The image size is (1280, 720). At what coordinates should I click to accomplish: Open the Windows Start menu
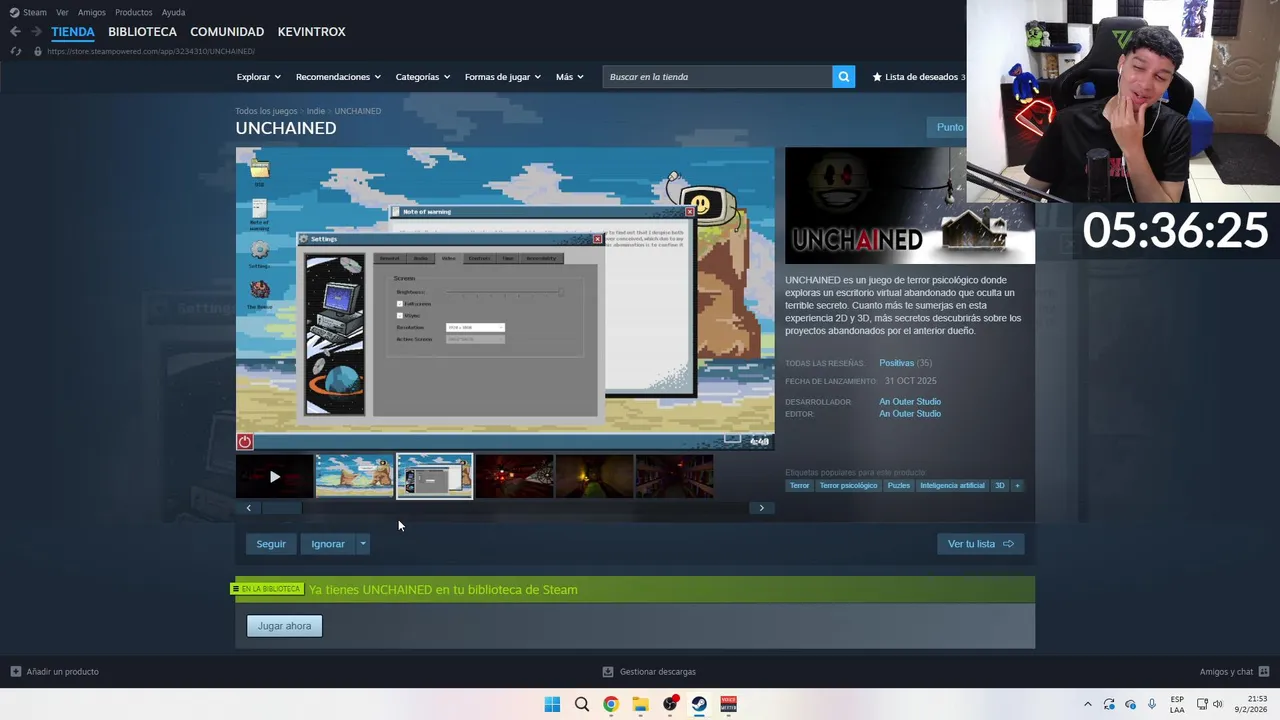(x=552, y=704)
